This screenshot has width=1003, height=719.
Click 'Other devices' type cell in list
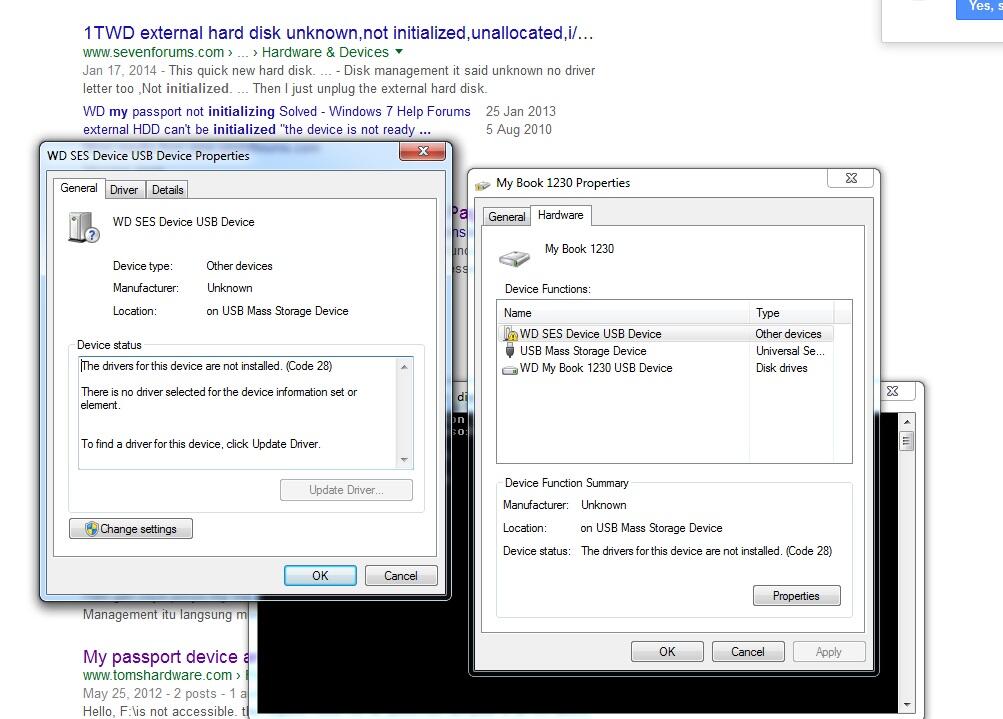788,333
